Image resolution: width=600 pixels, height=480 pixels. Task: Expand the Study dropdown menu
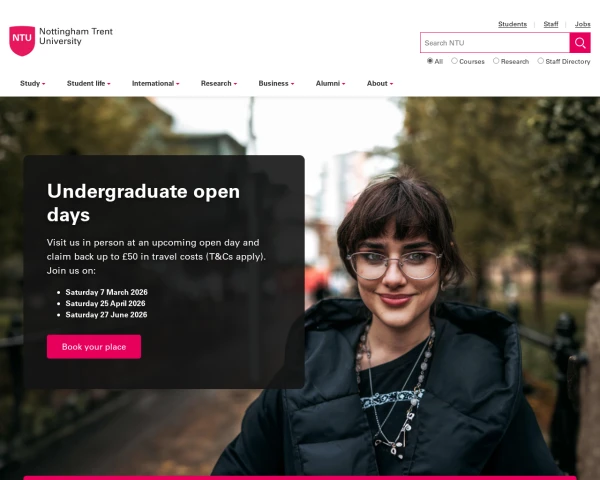click(x=33, y=83)
